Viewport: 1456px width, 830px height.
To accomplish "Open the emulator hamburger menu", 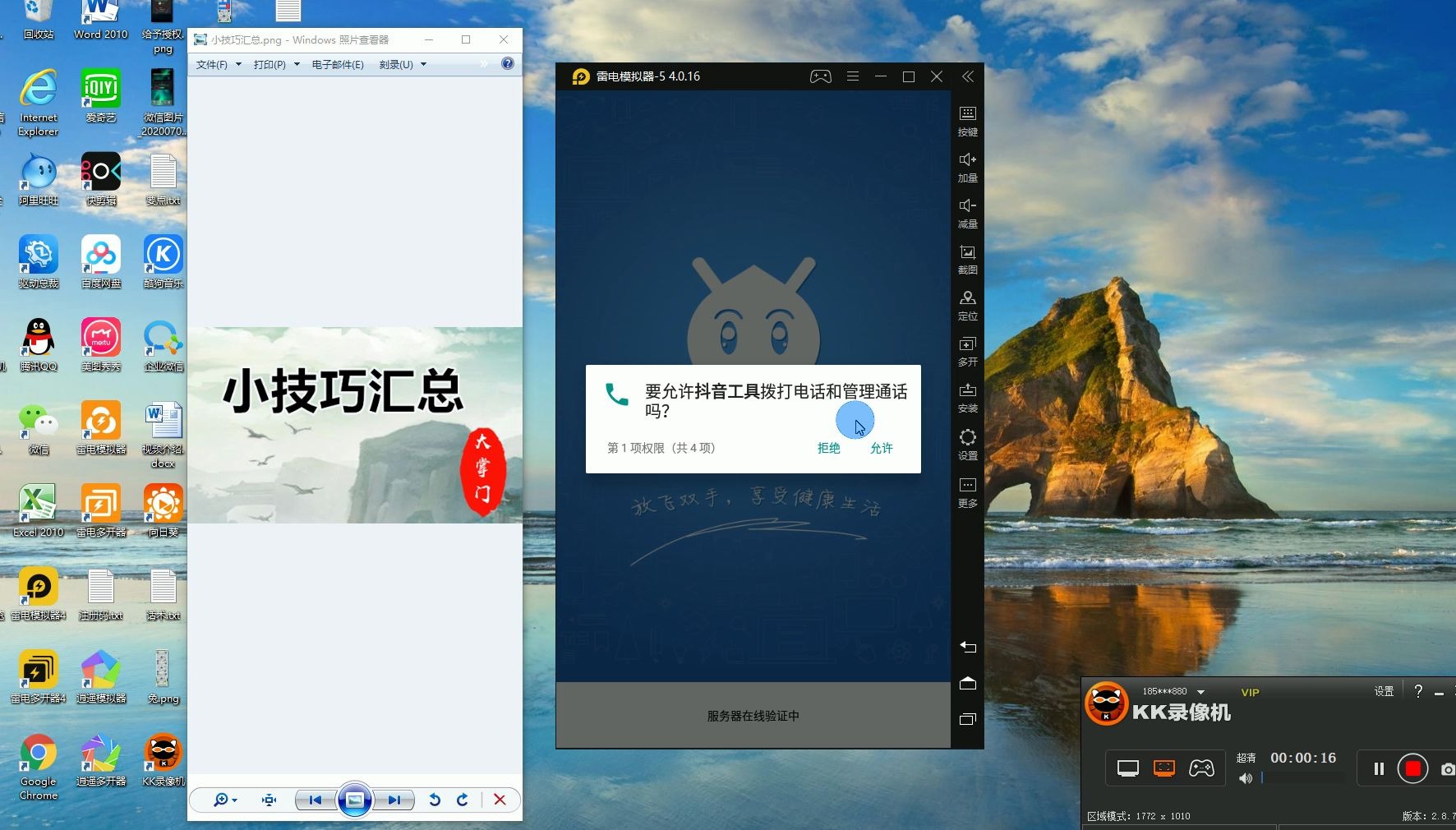I will pyautogui.click(x=853, y=76).
